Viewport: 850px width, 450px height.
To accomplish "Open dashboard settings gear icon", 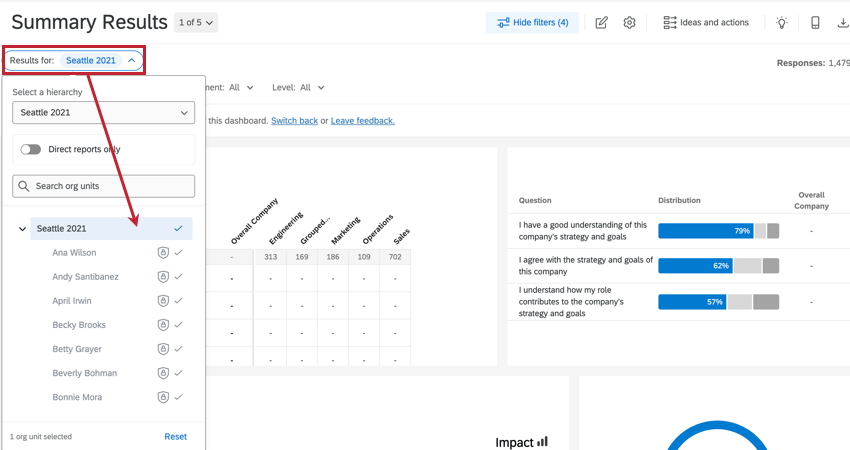I will pyautogui.click(x=629, y=23).
